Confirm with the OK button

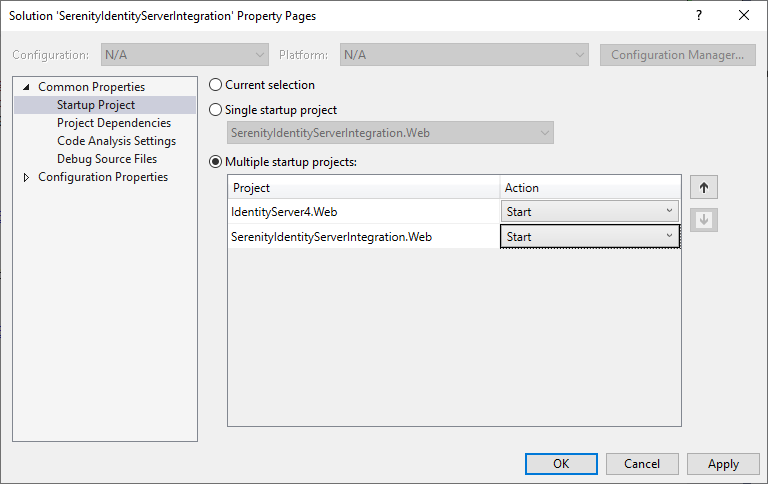coord(561,463)
